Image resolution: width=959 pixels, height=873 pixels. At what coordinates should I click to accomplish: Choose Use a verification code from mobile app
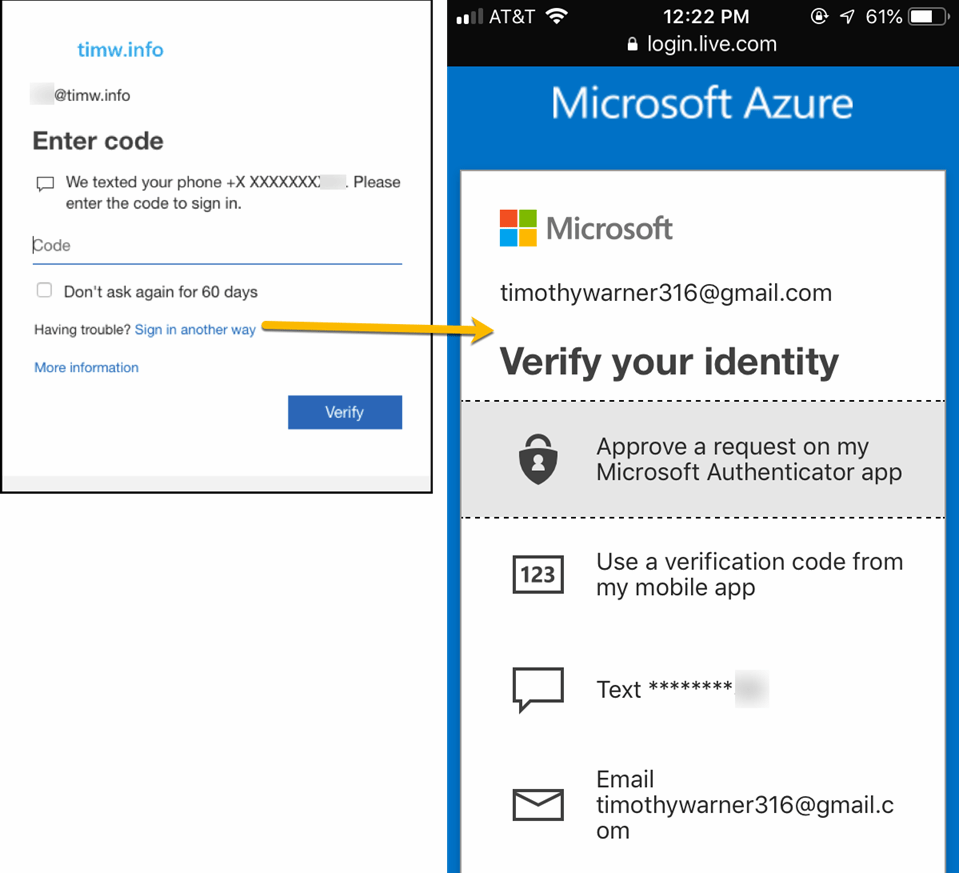point(748,575)
